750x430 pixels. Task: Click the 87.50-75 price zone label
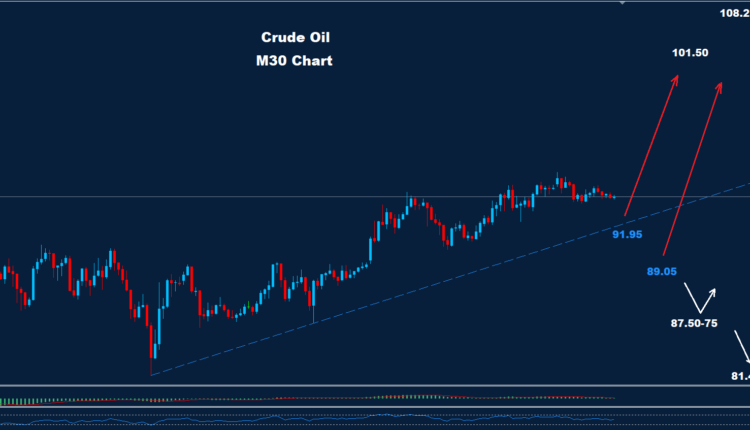pyautogui.click(x=693, y=323)
